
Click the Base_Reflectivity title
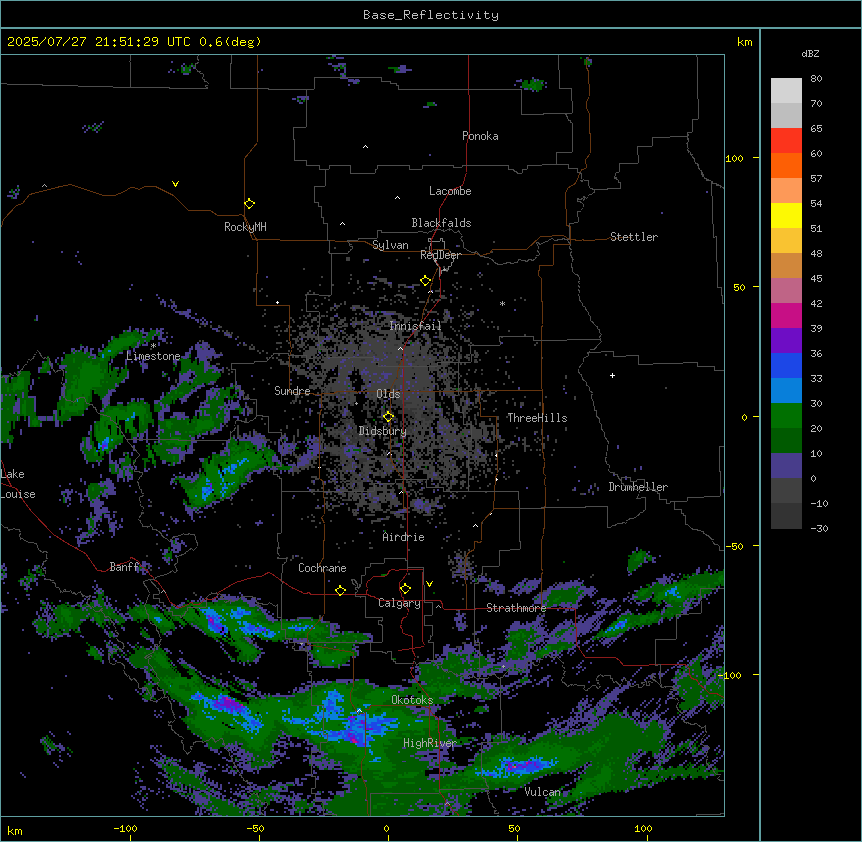pos(431,15)
